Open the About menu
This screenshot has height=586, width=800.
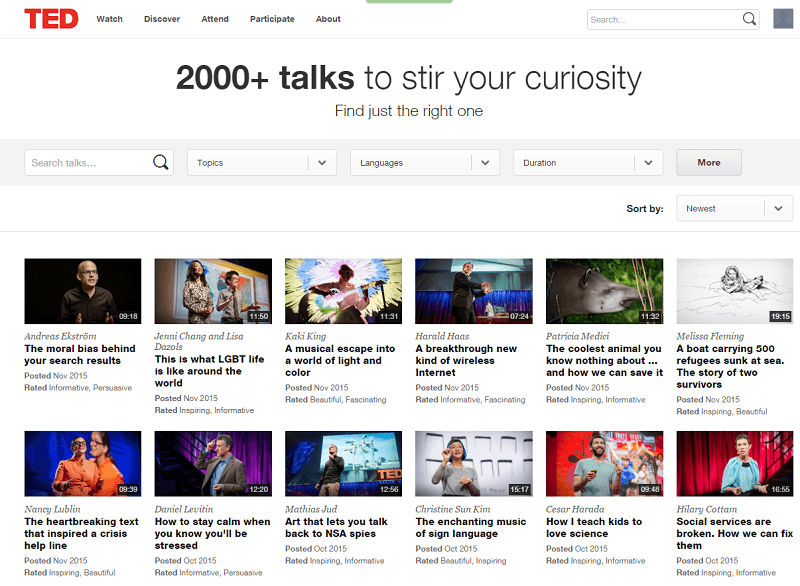328,19
